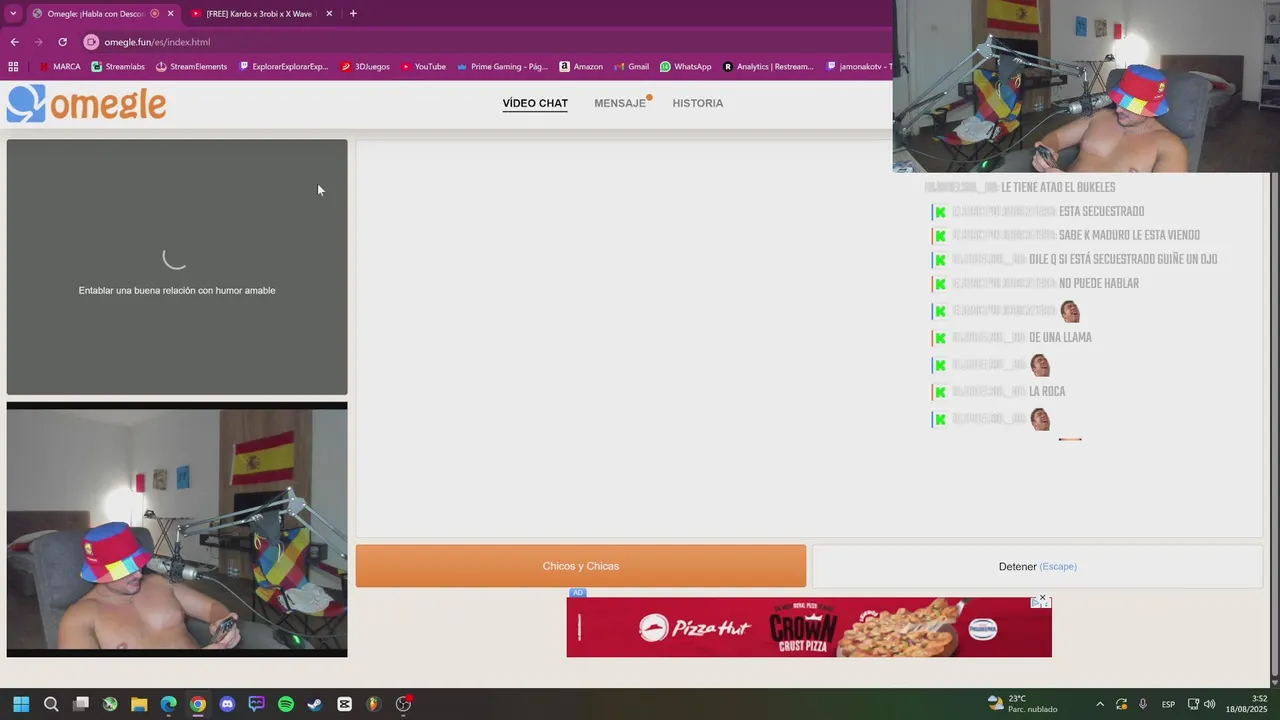1280x720 pixels.
Task: Switch to the Kardo x 3robi browser tab
Action: tap(258, 14)
